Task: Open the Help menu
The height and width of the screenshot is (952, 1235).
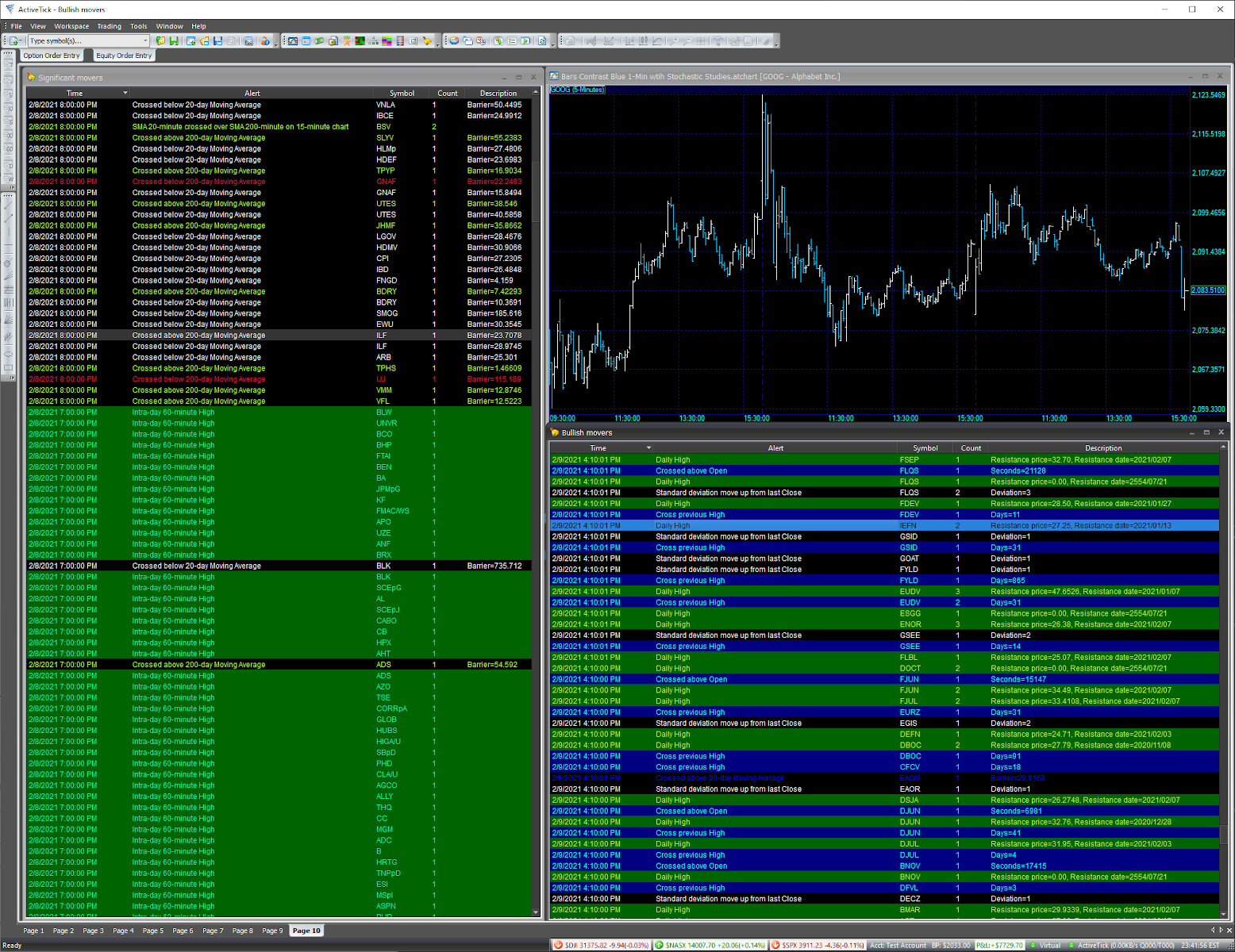Action: [199, 26]
